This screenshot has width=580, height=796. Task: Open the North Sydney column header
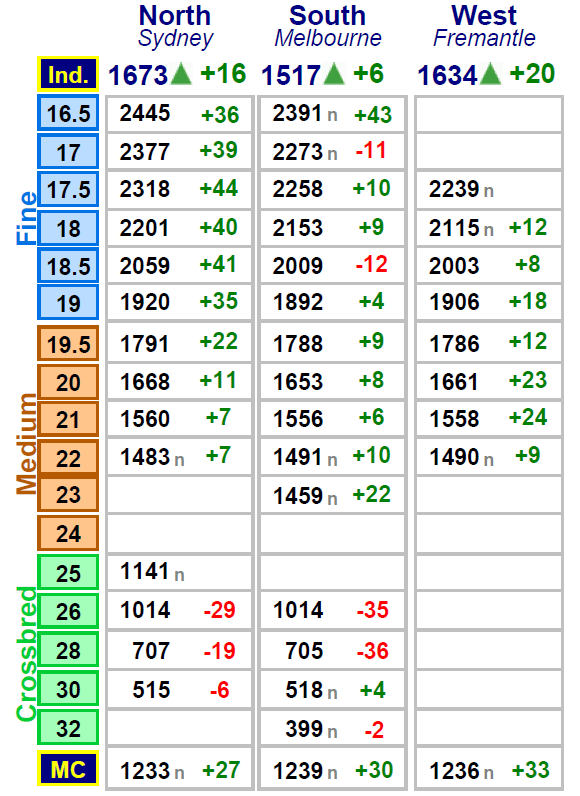click(176, 26)
